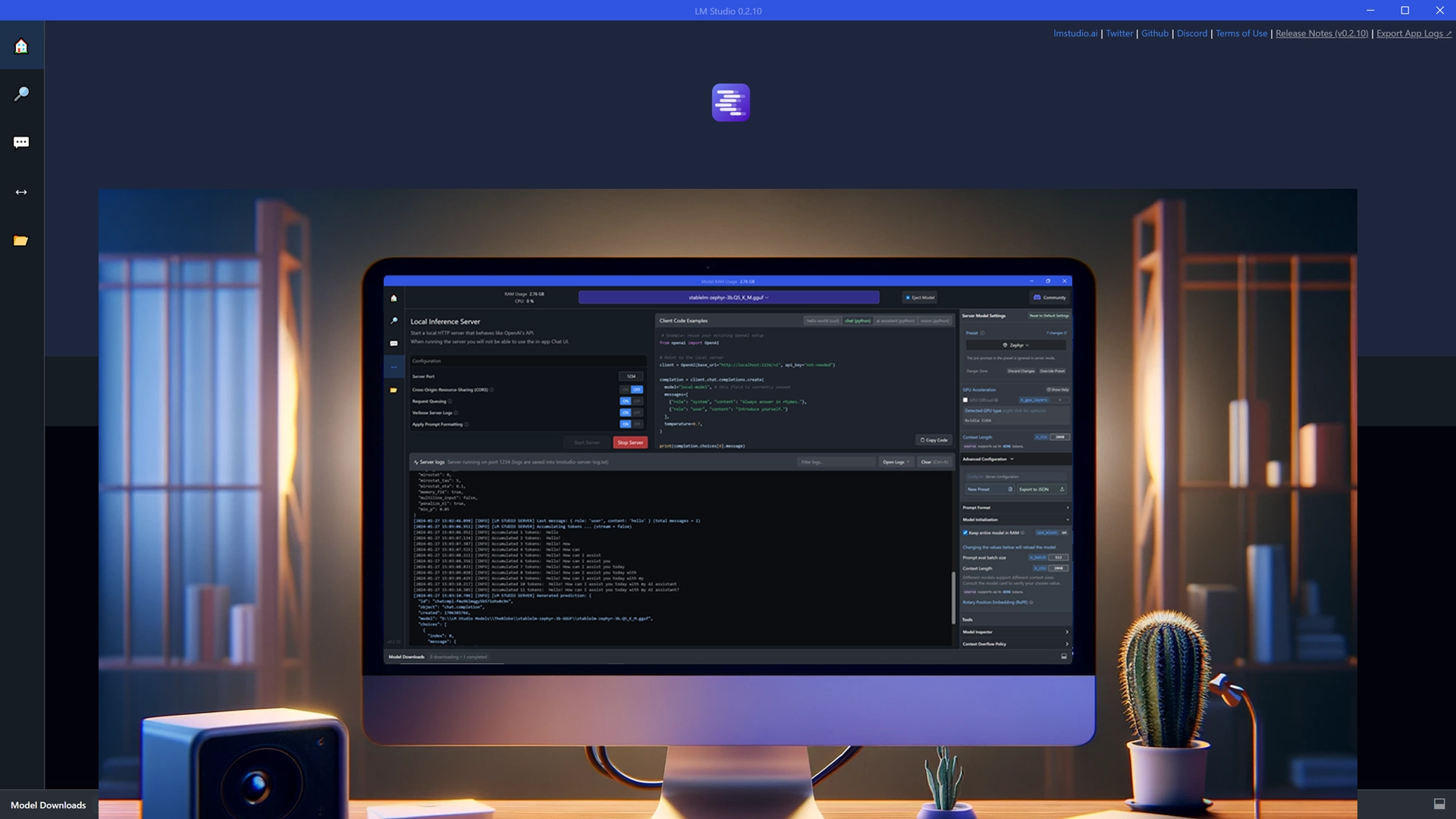Open the AI Chat speech bubble icon
Viewport: 1456px width, 819px height.
point(21,143)
